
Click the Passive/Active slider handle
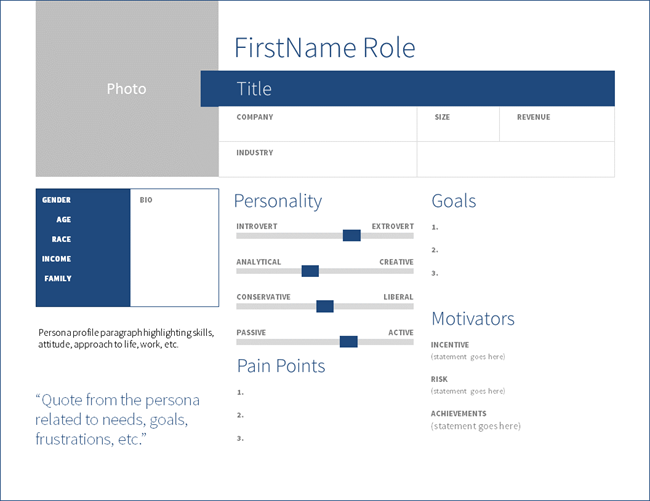click(348, 341)
